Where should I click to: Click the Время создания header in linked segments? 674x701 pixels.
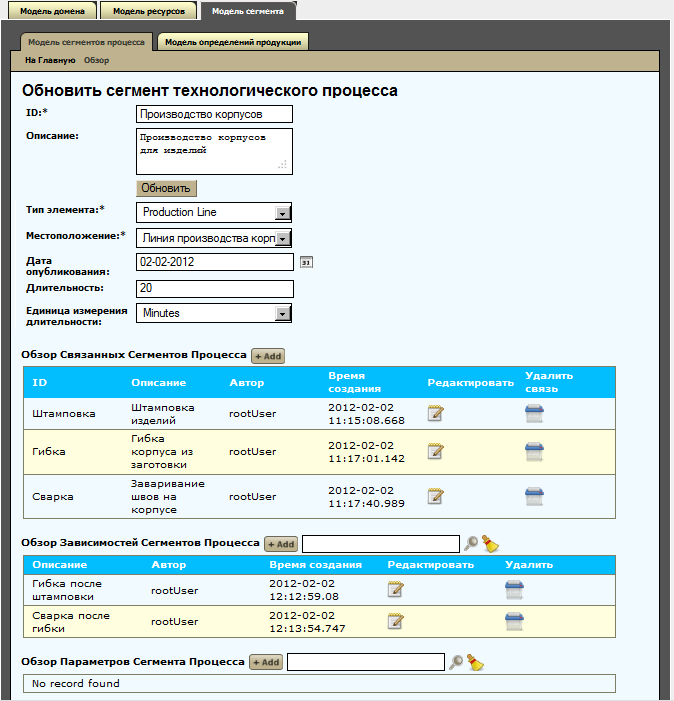354,382
